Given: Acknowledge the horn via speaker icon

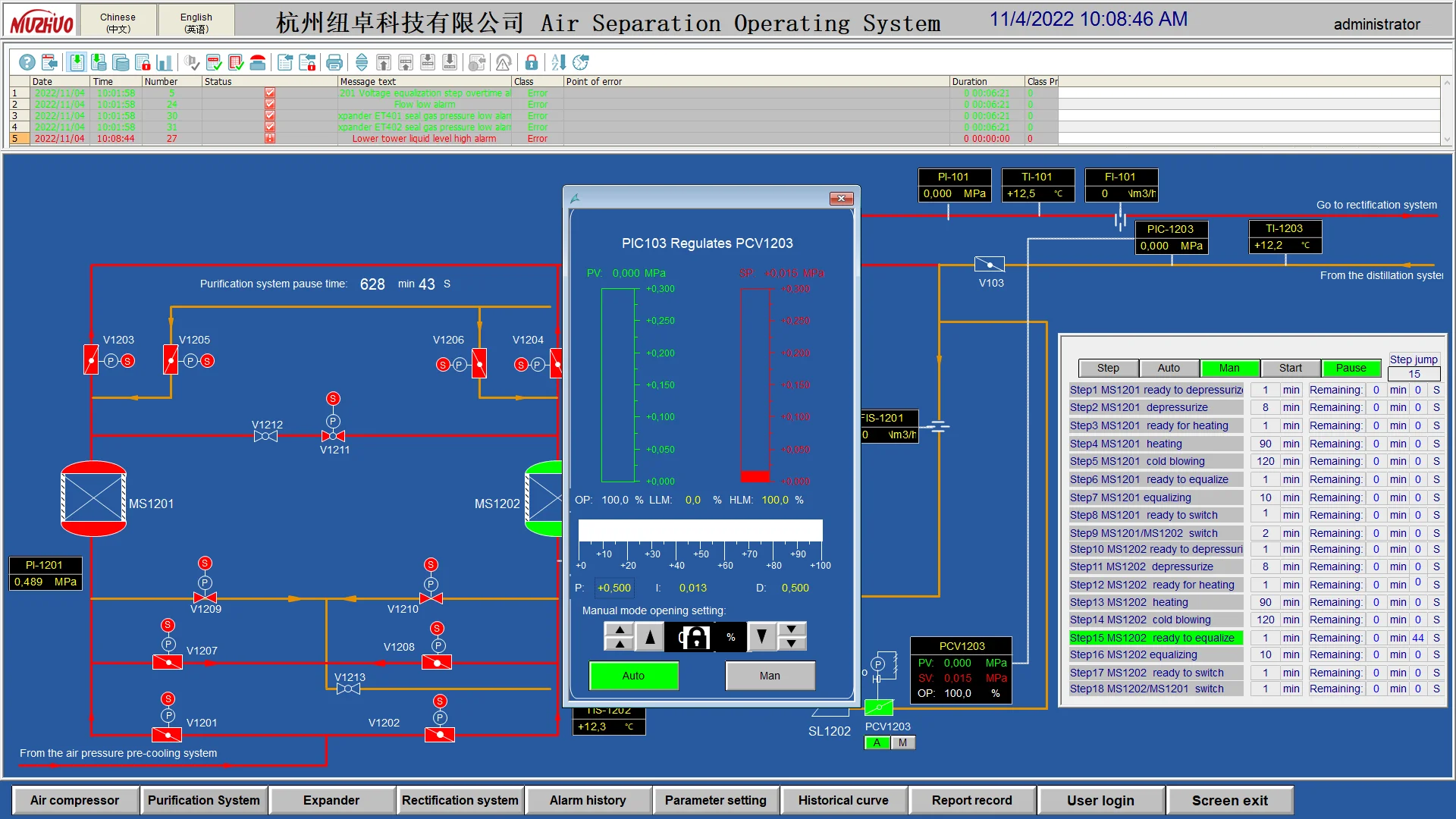Looking at the screenshot, I should point(192,62).
